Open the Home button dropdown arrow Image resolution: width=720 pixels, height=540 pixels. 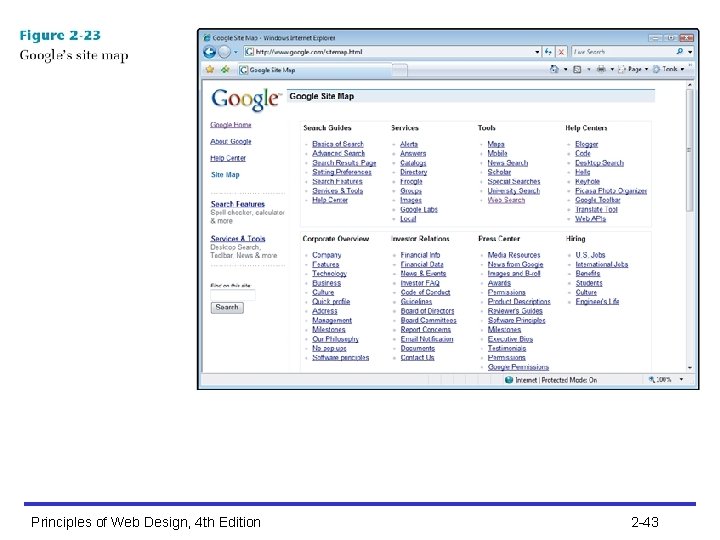(565, 69)
